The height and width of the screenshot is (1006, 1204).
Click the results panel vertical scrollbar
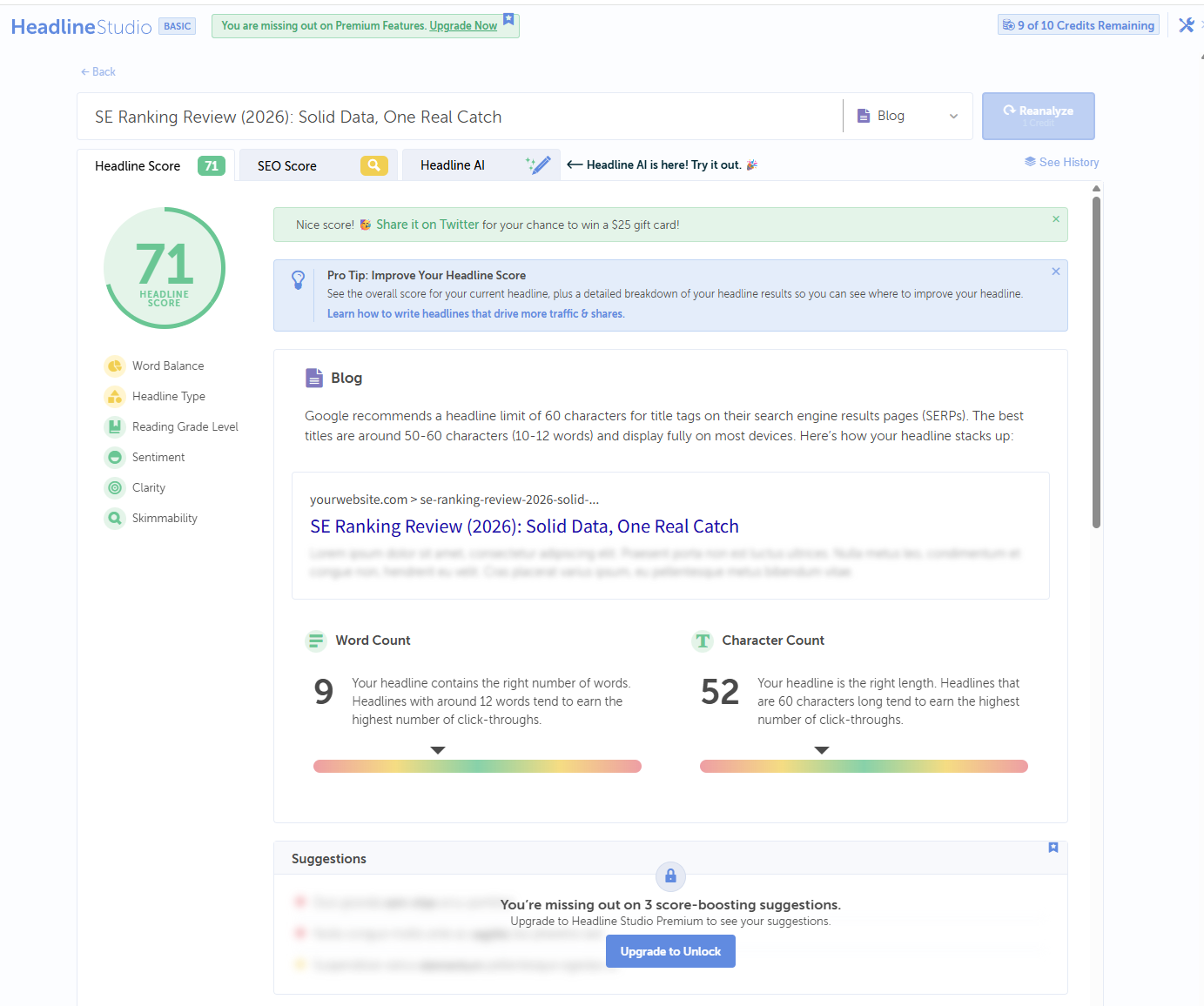tap(1096, 362)
